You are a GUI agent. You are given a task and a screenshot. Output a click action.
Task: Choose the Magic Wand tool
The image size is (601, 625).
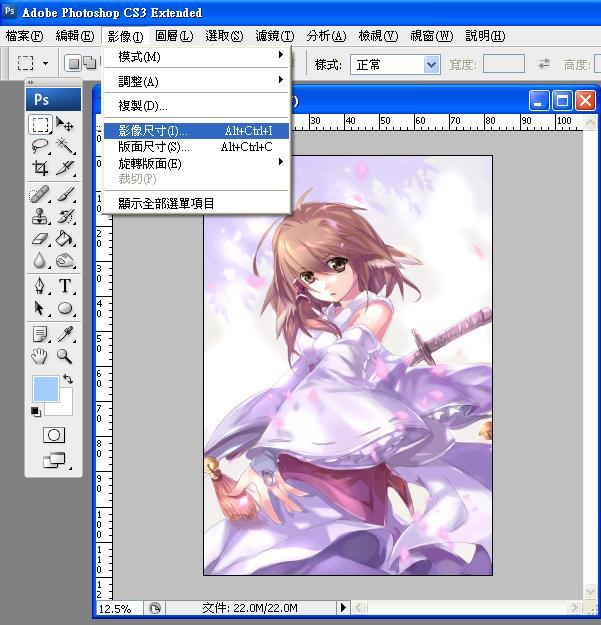click(x=65, y=147)
